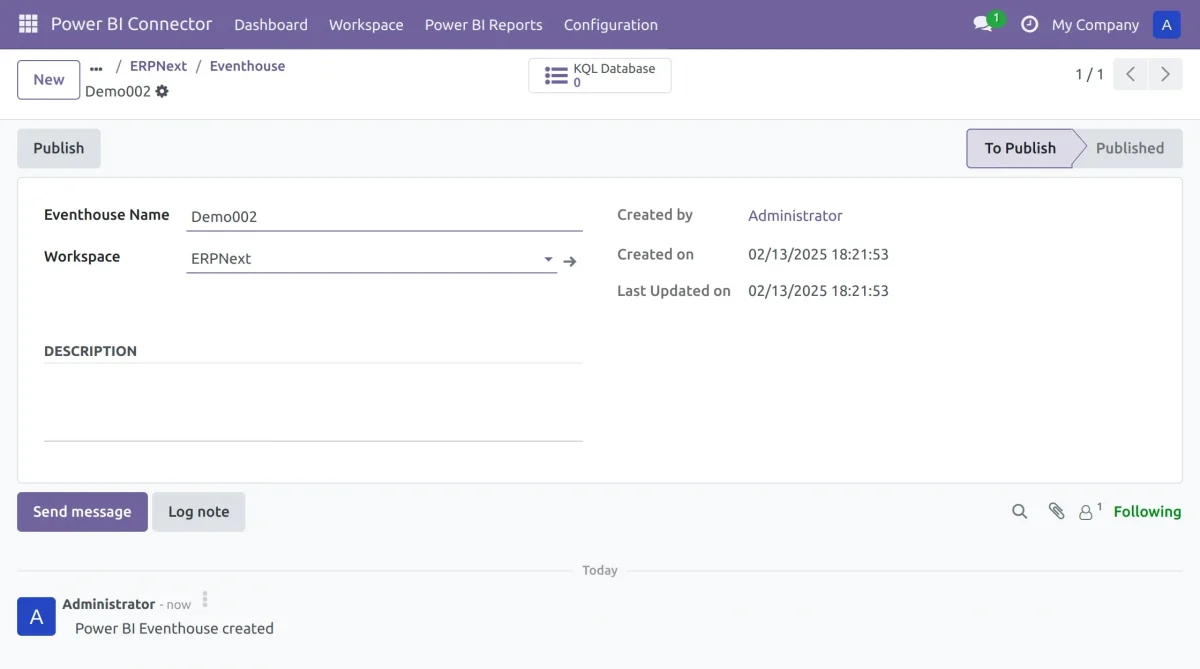Open the KQL Database smart button

[x=599, y=75]
